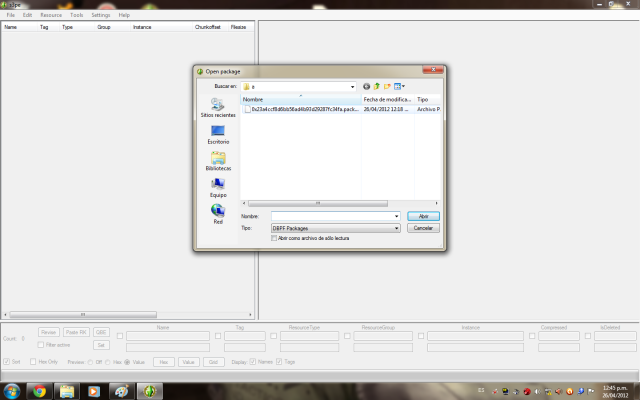Open Paint from the taskbar
This screenshot has width=640, height=400.
pyautogui.click(x=122, y=391)
